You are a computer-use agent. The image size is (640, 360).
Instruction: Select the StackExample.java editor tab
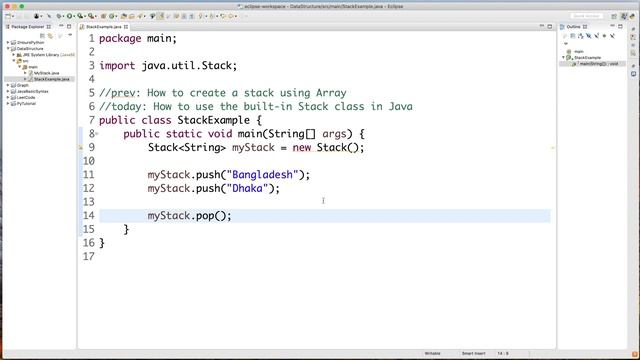pos(104,27)
